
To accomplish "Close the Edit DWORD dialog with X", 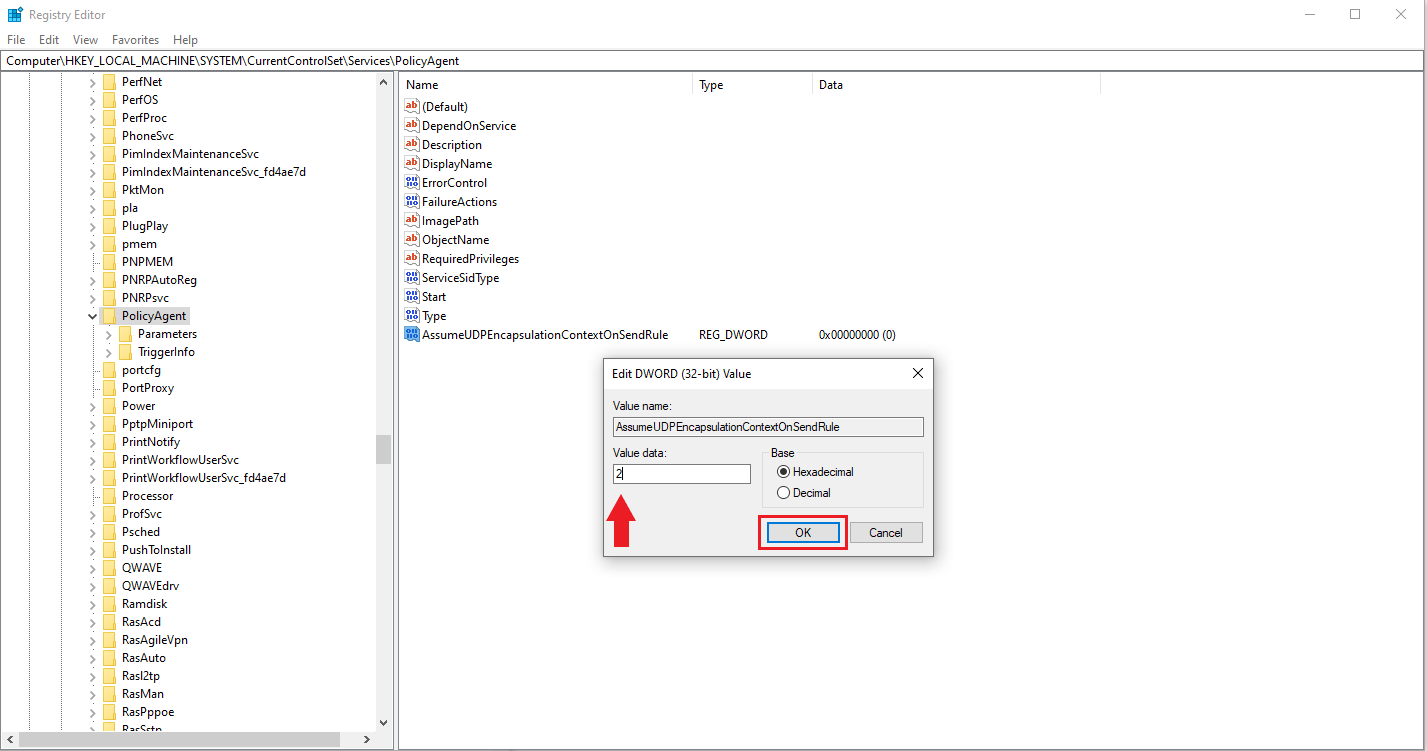I will point(917,373).
